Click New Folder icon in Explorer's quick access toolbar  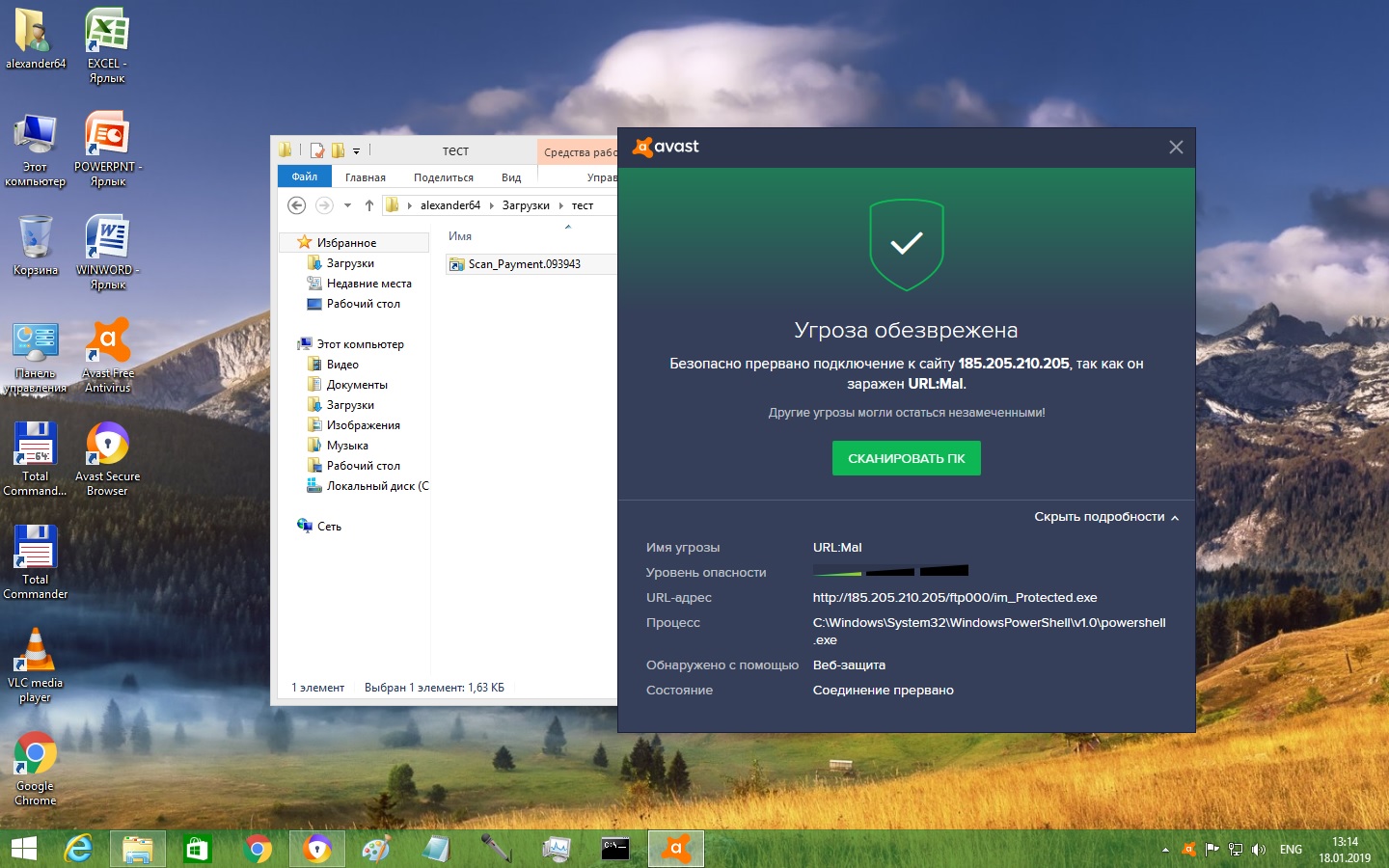click(x=338, y=150)
